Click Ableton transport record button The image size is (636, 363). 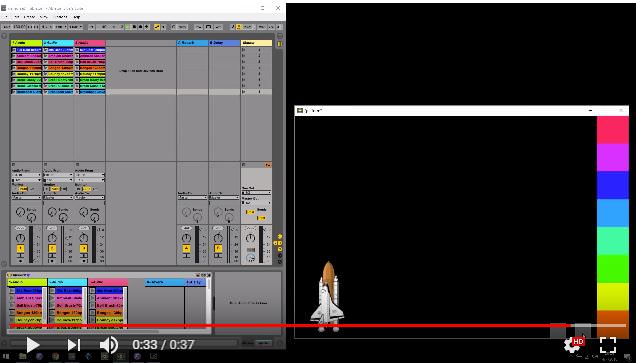(140, 27)
